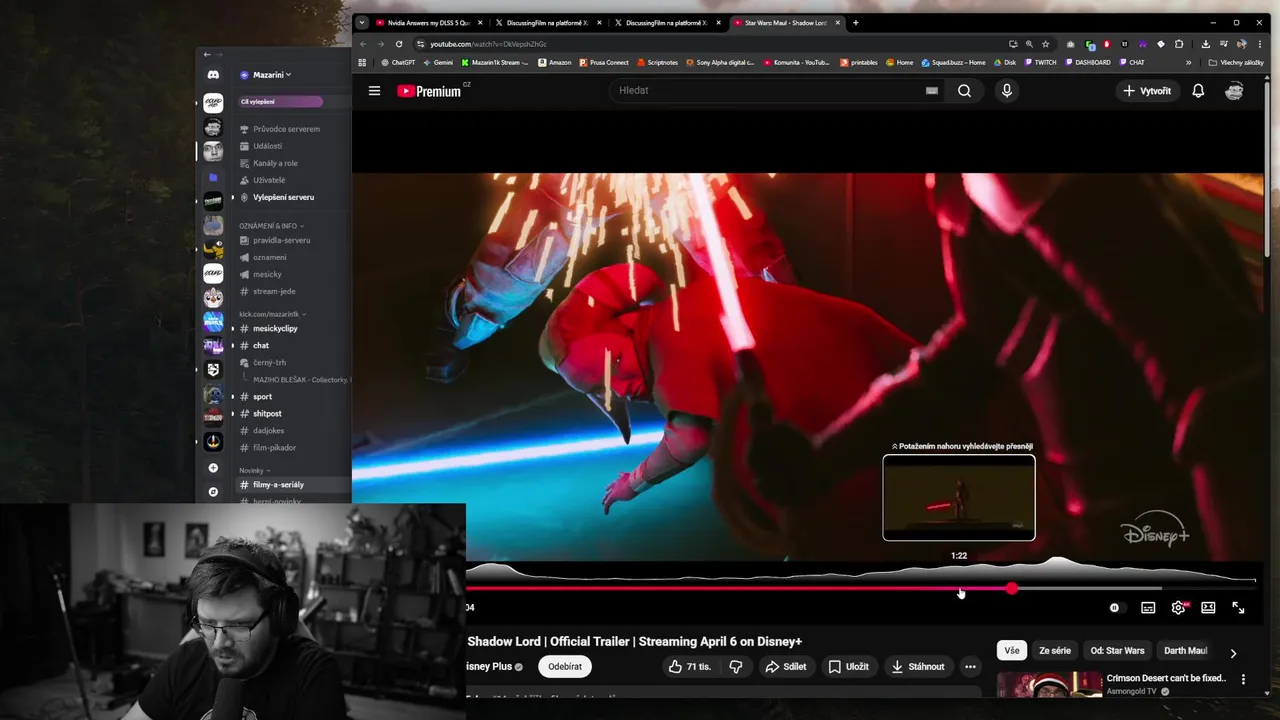Image resolution: width=1280 pixels, height=720 pixels.
Task: Show more related chips with right chevron
Action: (x=1233, y=653)
